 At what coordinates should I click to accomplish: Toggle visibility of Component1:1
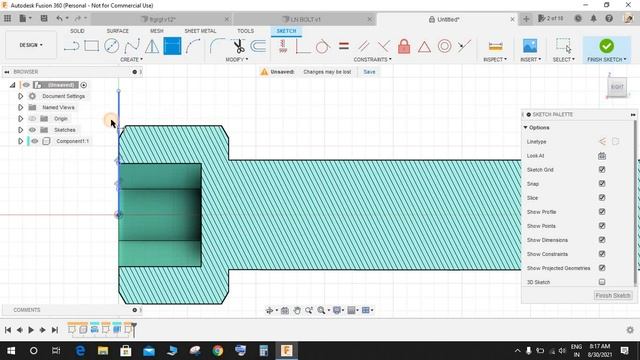(x=35, y=141)
